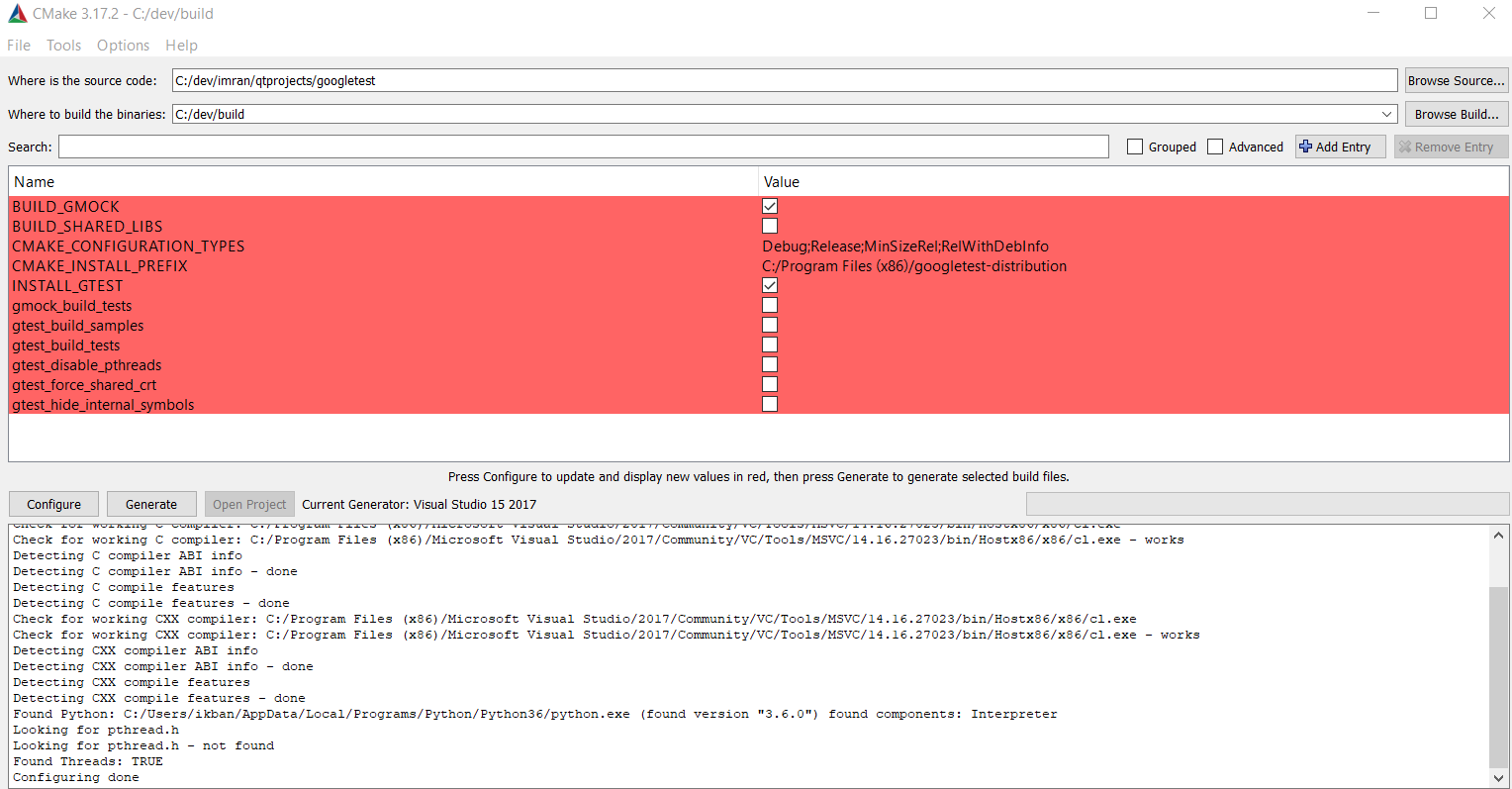Enable the gmock_build_tests checkbox
Image resolution: width=1512 pixels, height=789 pixels.
pyautogui.click(x=770, y=305)
